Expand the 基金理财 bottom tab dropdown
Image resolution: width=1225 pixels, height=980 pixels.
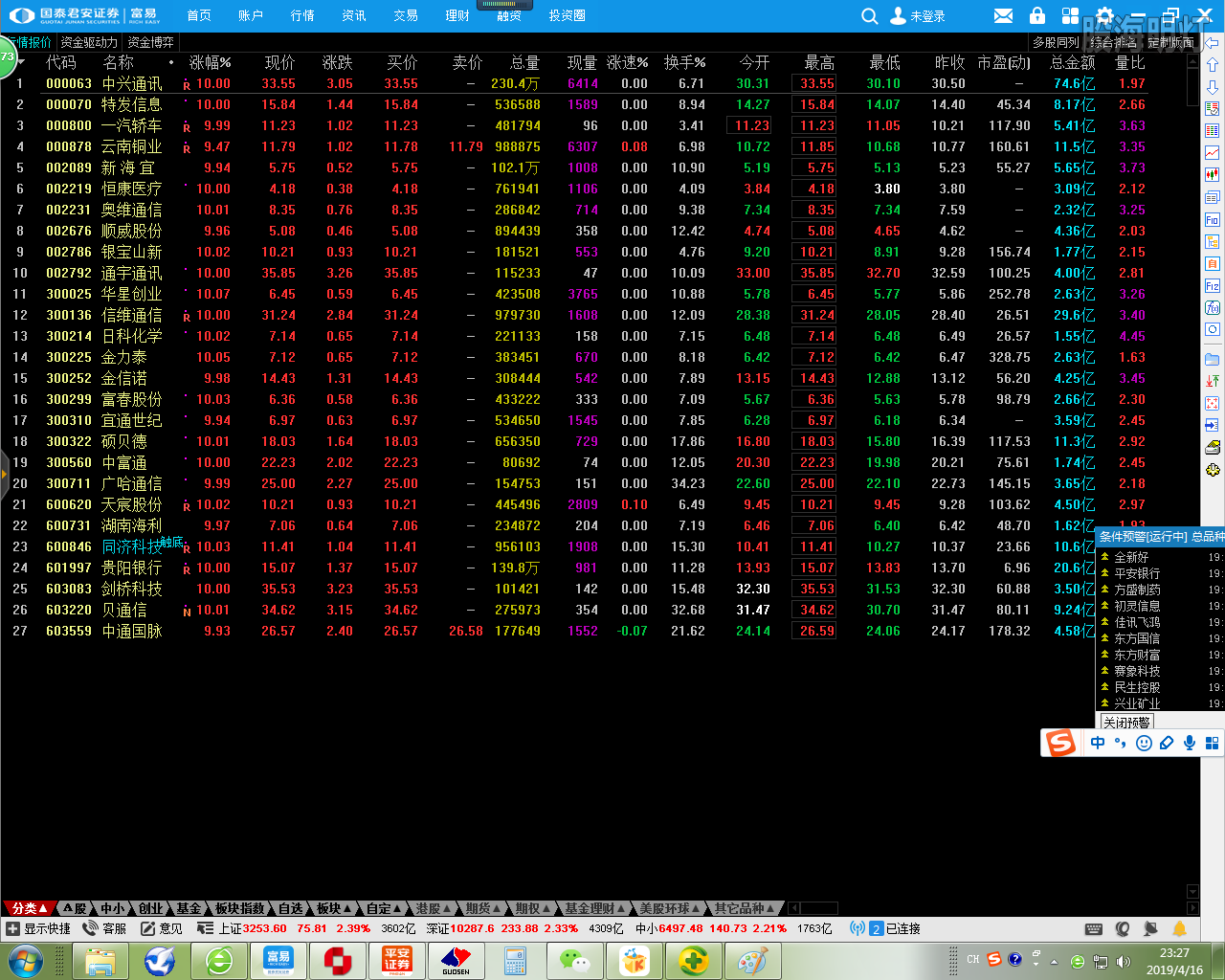point(595,908)
